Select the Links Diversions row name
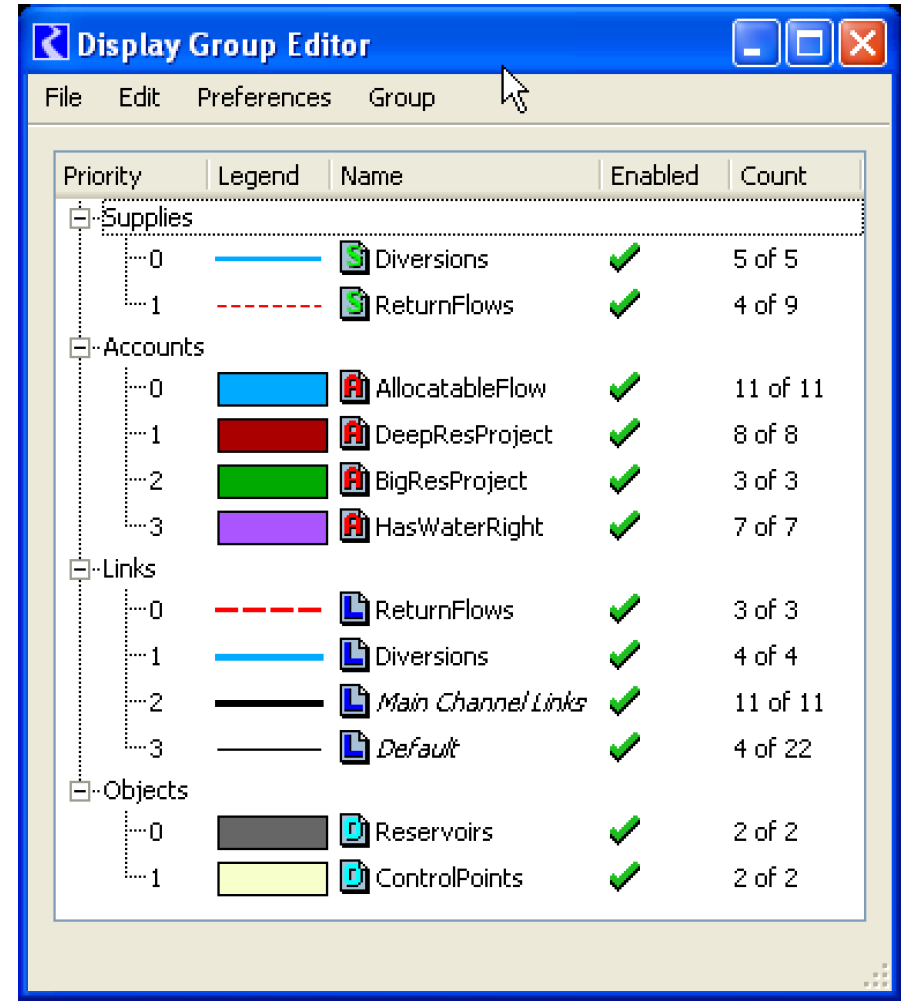The width and height of the screenshot is (909, 1008). (431, 657)
